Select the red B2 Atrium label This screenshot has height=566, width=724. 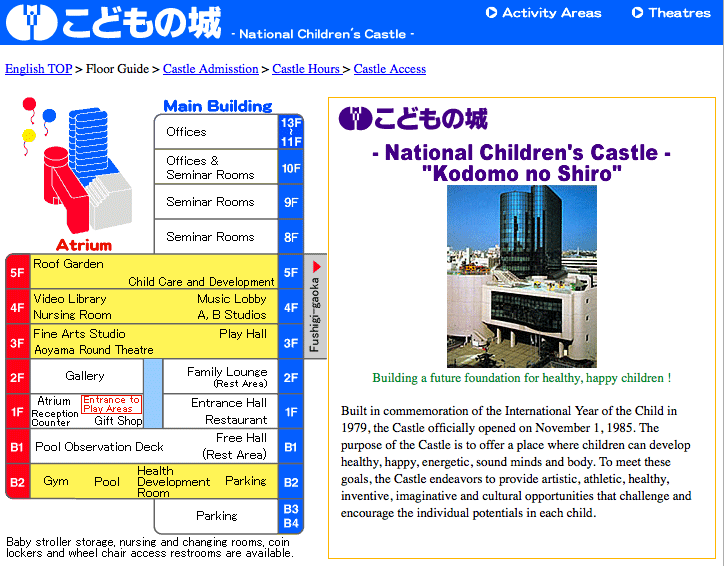(x=18, y=482)
